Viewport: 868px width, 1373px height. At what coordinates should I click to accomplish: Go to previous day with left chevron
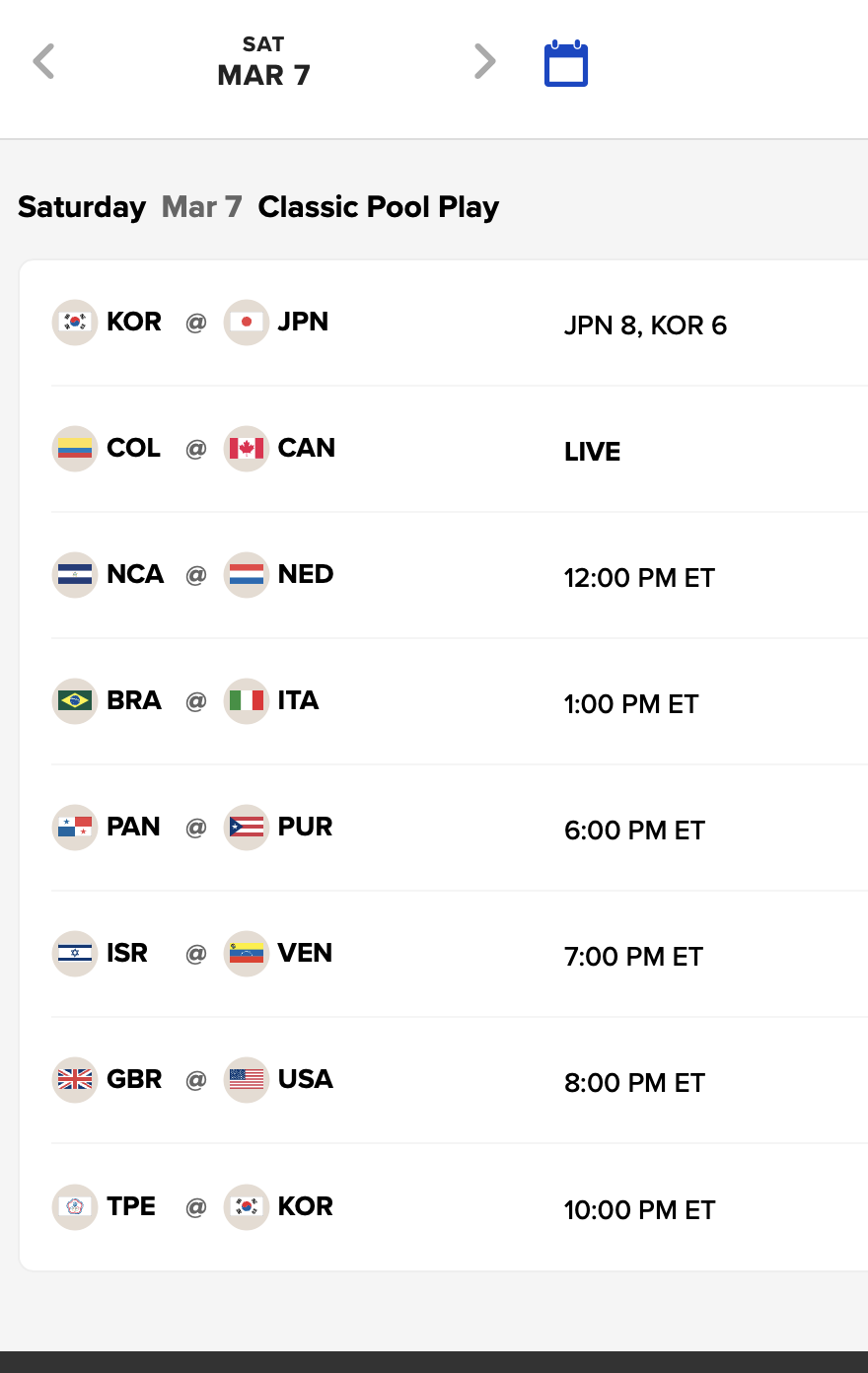coord(43,61)
